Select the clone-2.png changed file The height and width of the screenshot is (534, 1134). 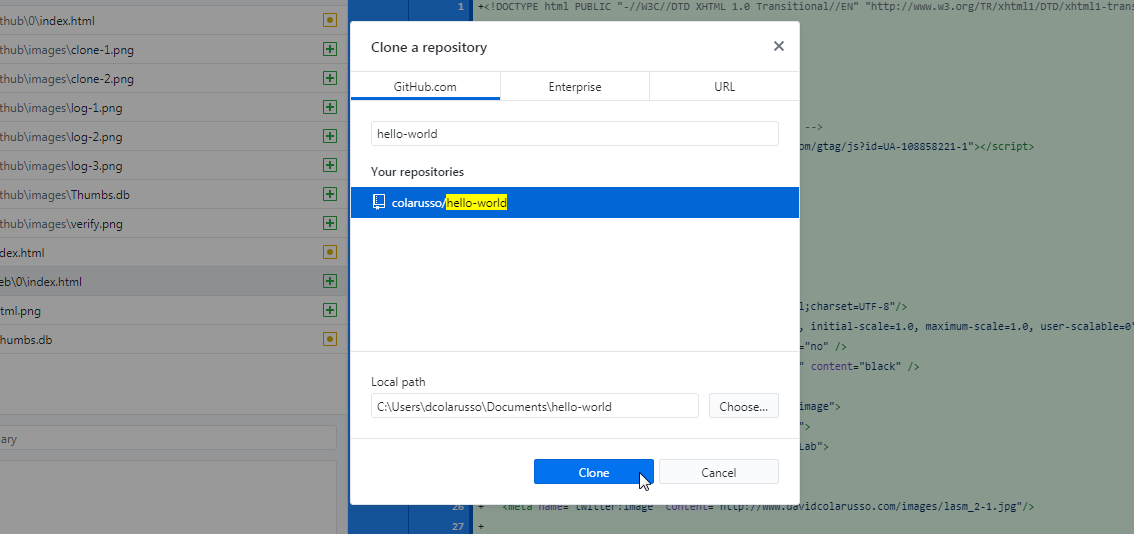pyautogui.click(x=174, y=79)
